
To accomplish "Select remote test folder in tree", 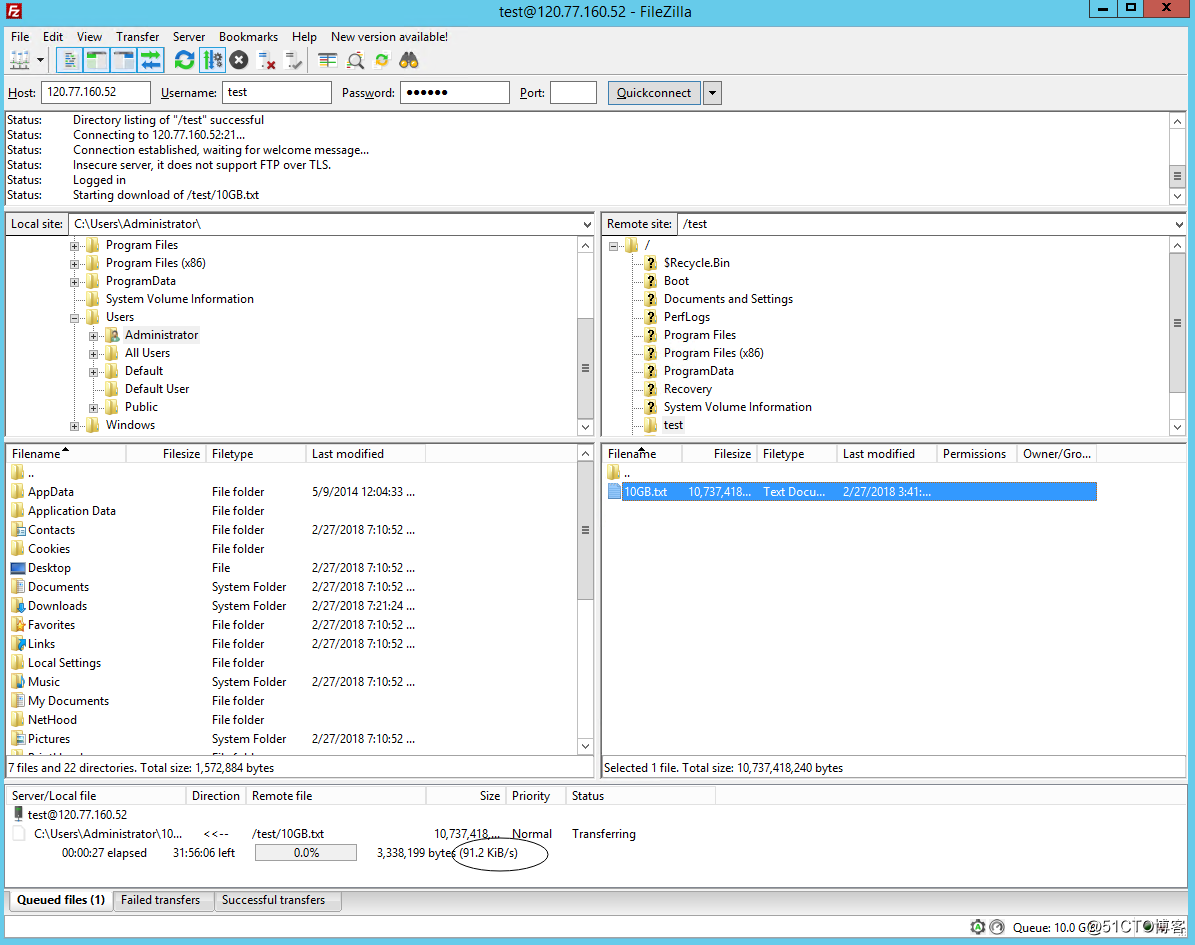I will (673, 425).
